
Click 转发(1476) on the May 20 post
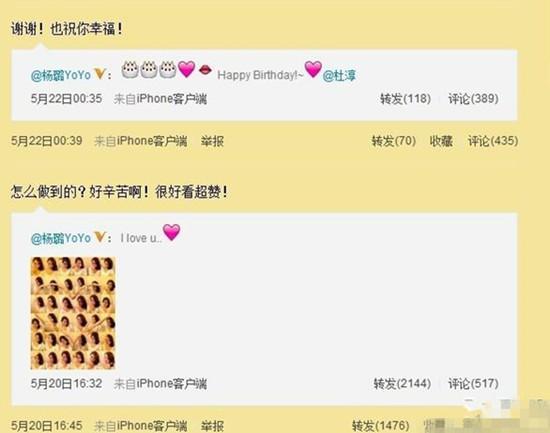click(381, 426)
